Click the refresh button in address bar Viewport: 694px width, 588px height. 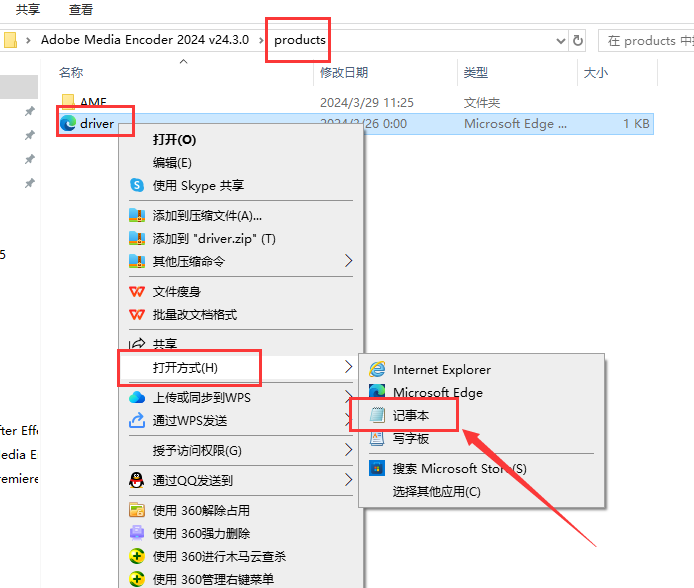coord(578,41)
